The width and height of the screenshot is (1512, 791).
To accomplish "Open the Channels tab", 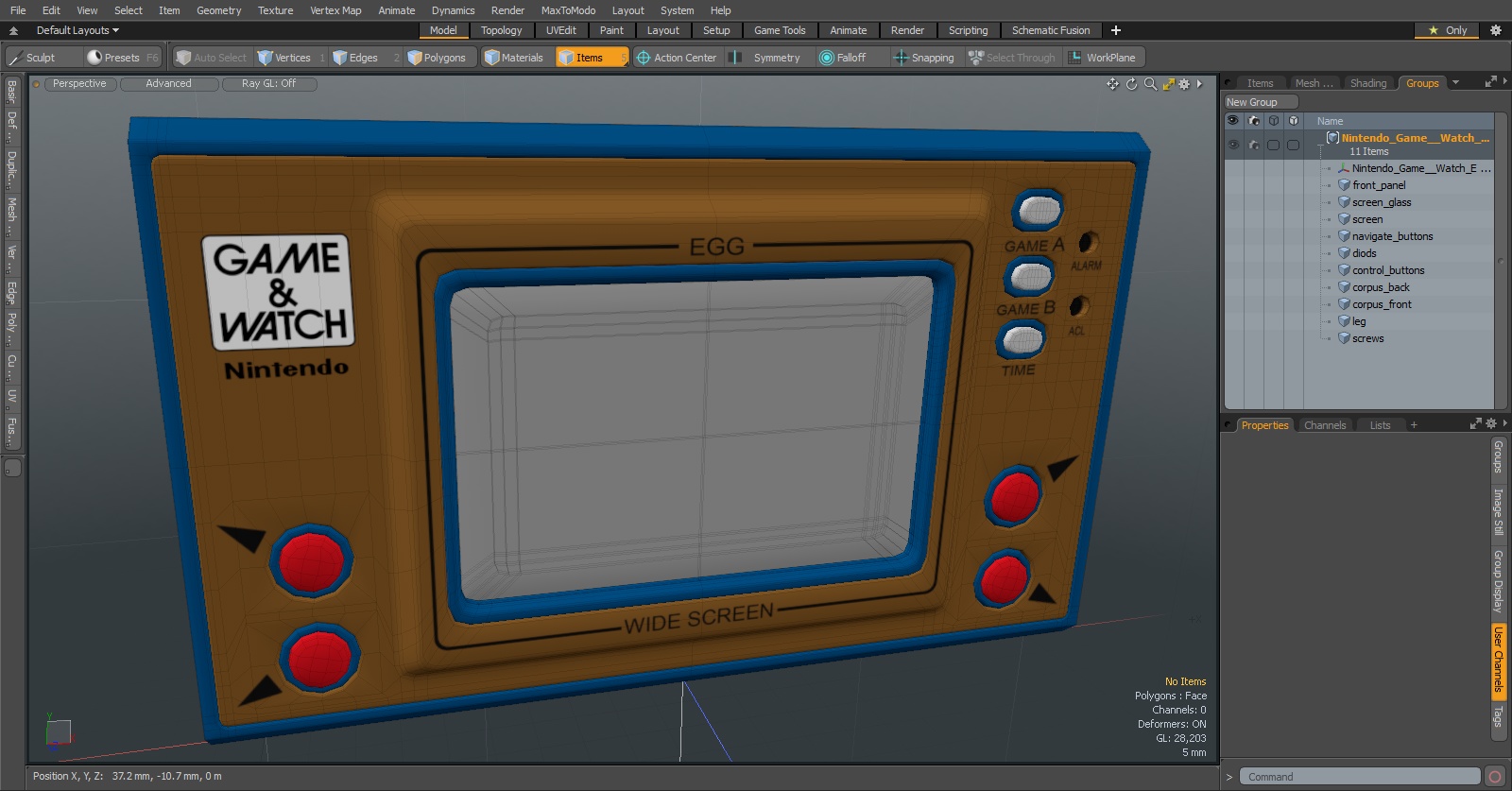I will (1324, 425).
